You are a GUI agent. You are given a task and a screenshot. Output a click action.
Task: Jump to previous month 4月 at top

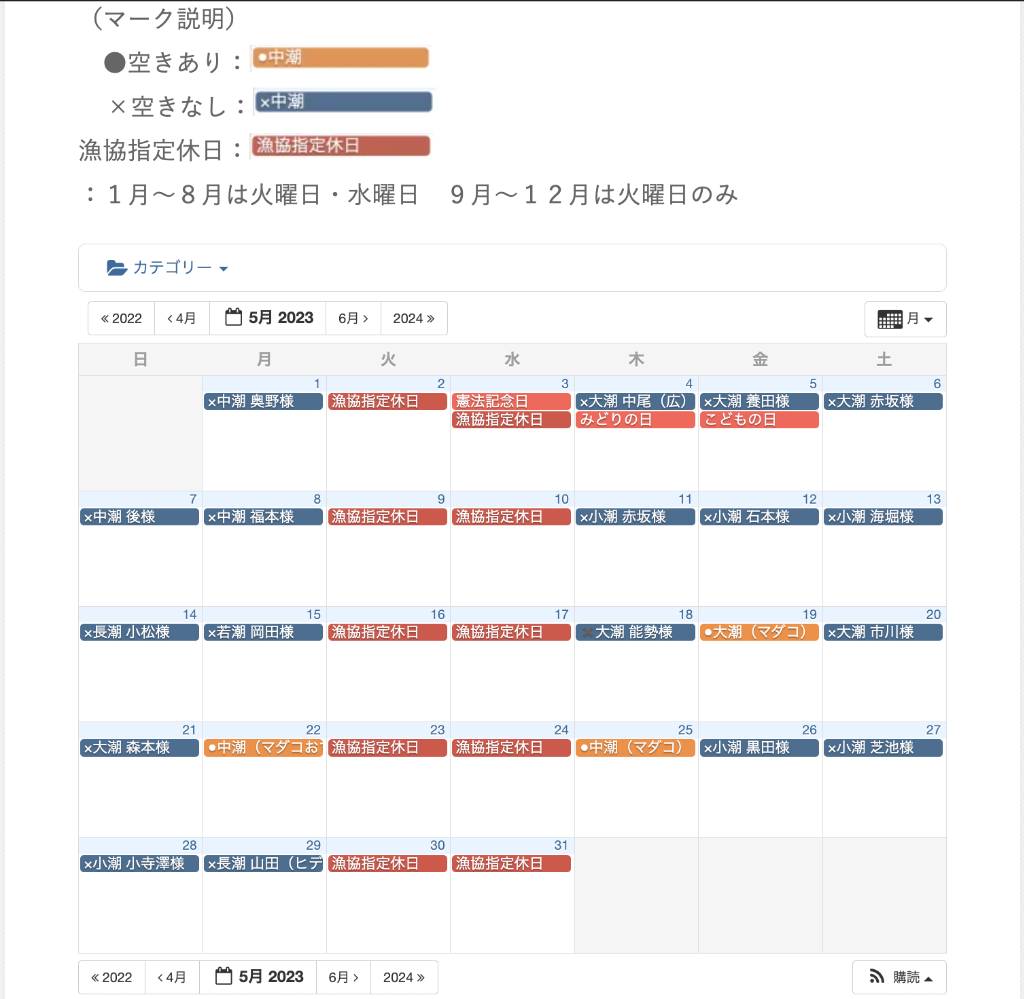coord(182,318)
